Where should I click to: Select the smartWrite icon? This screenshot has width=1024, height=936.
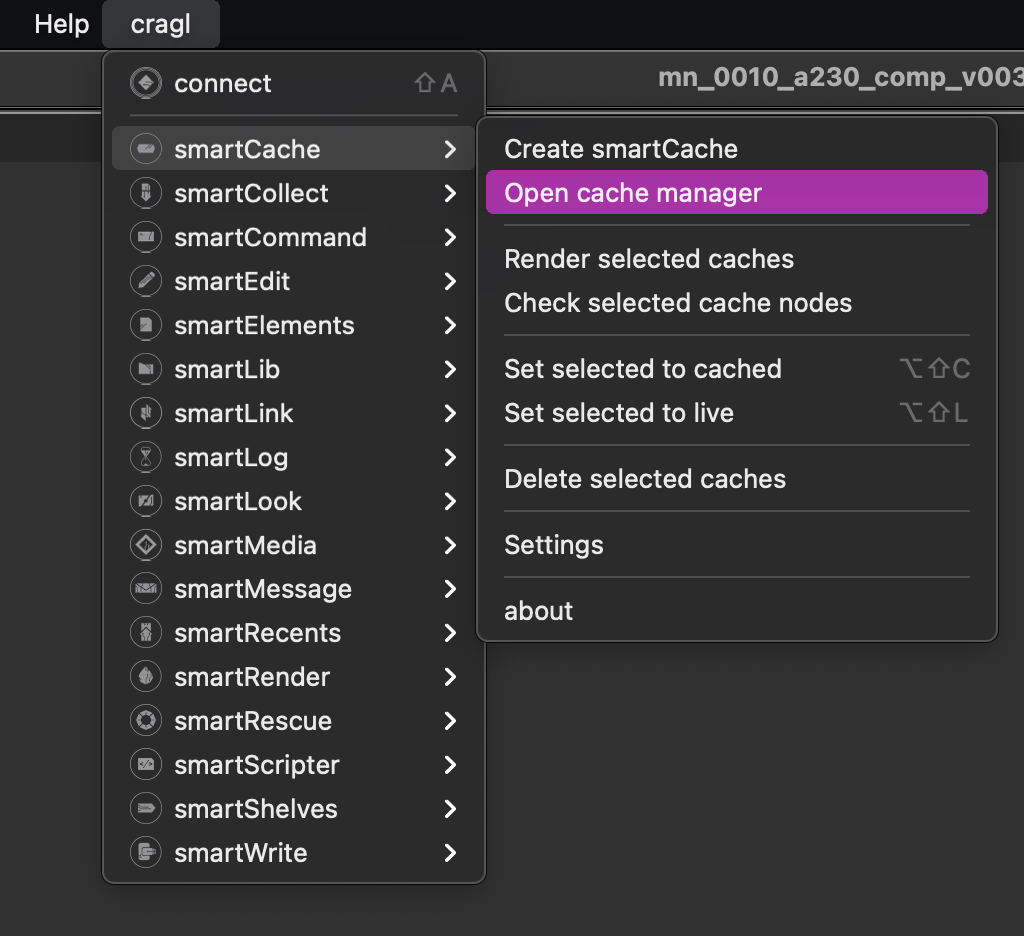(x=146, y=853)
